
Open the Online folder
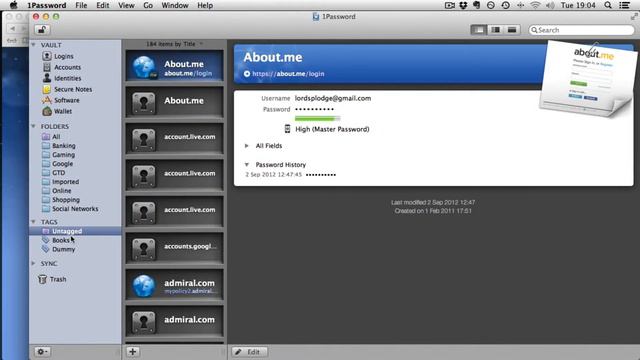61,190
